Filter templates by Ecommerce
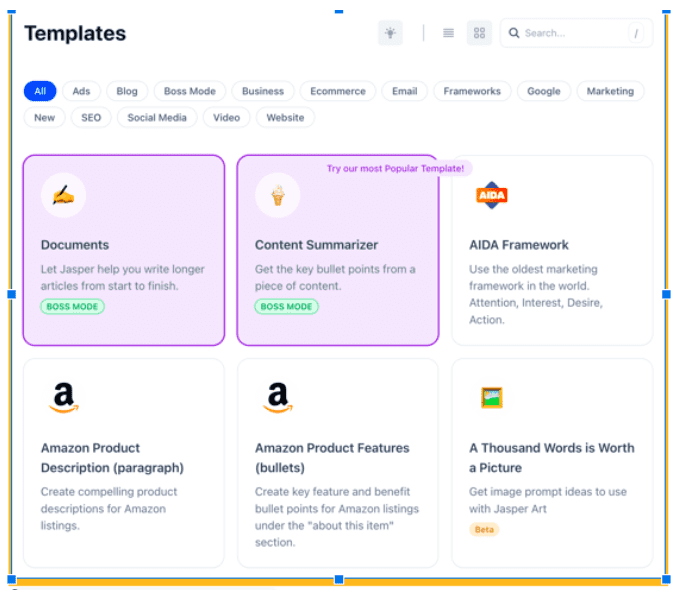The image size is (679, 590). click(338, 91)
